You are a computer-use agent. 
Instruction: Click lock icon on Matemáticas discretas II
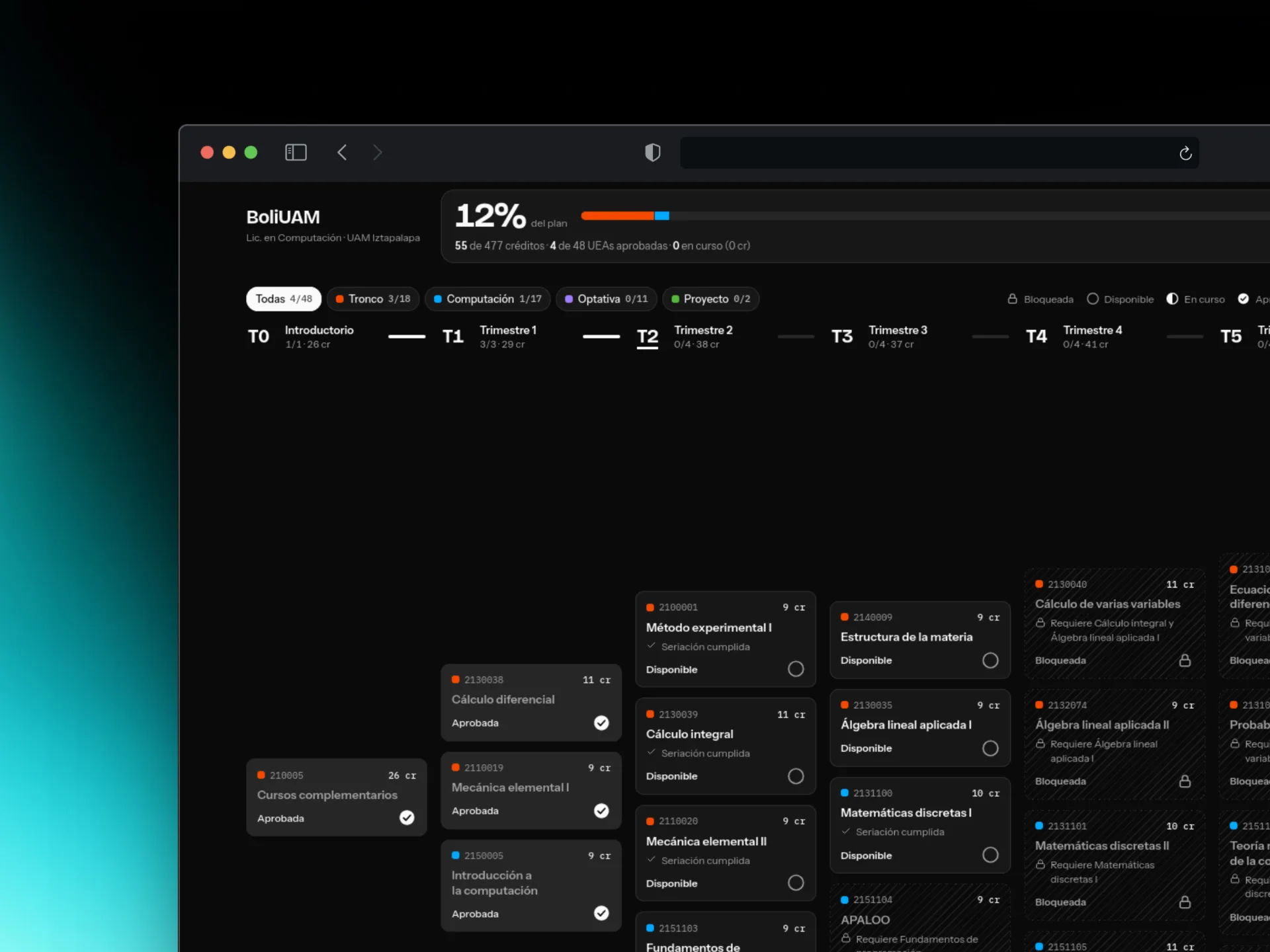pos(1185,902)
